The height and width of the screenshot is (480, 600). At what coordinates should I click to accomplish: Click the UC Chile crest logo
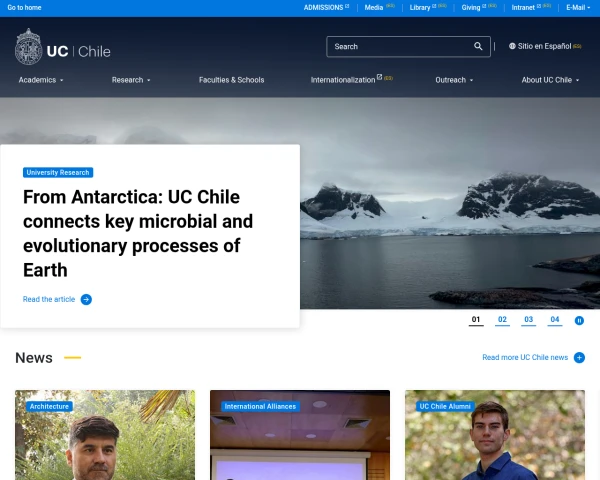[28, 47]
